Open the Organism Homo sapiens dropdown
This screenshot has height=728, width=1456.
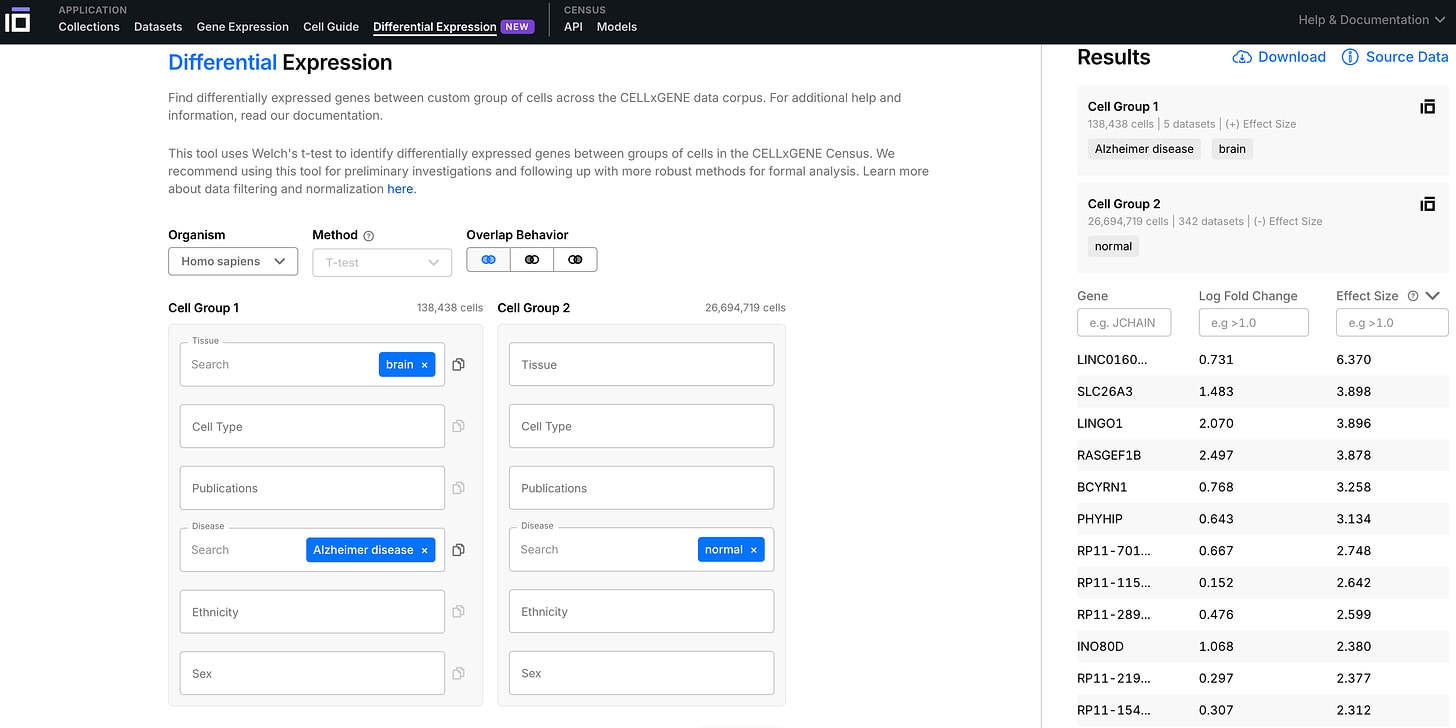click(x=233, y=262)
